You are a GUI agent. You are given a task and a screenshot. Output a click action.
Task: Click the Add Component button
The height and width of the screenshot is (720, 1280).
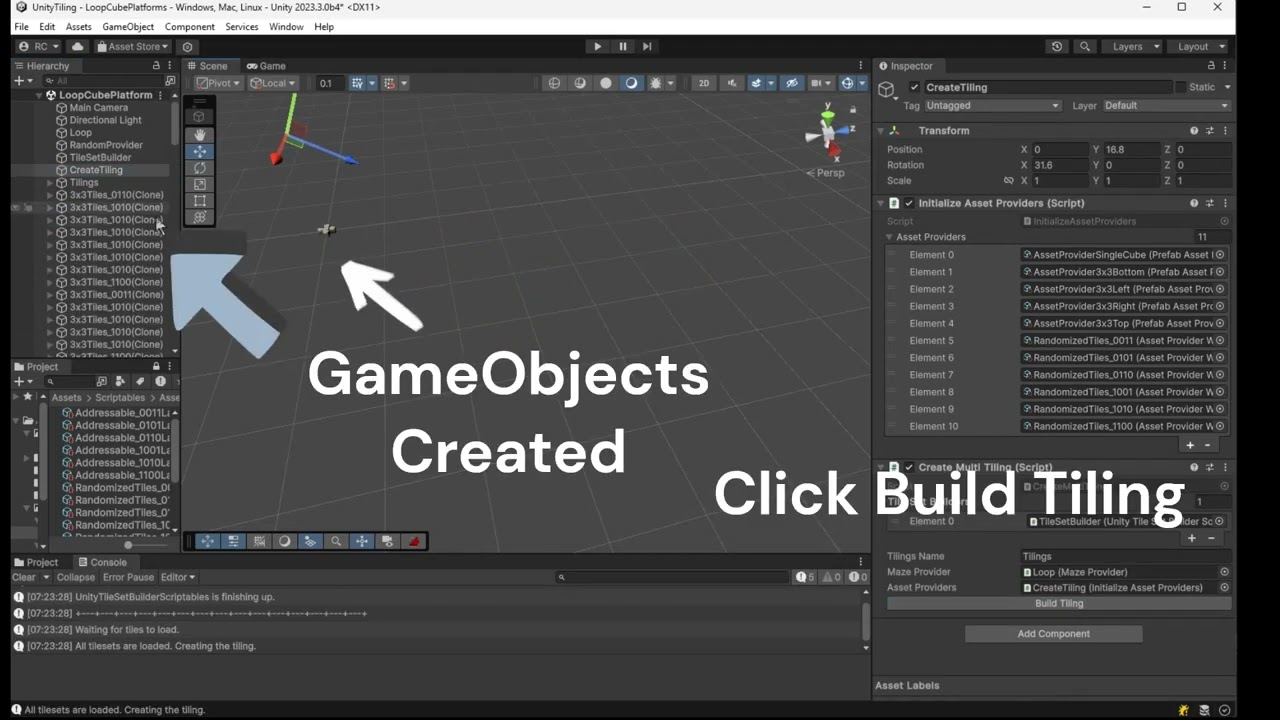(1053, 634)
